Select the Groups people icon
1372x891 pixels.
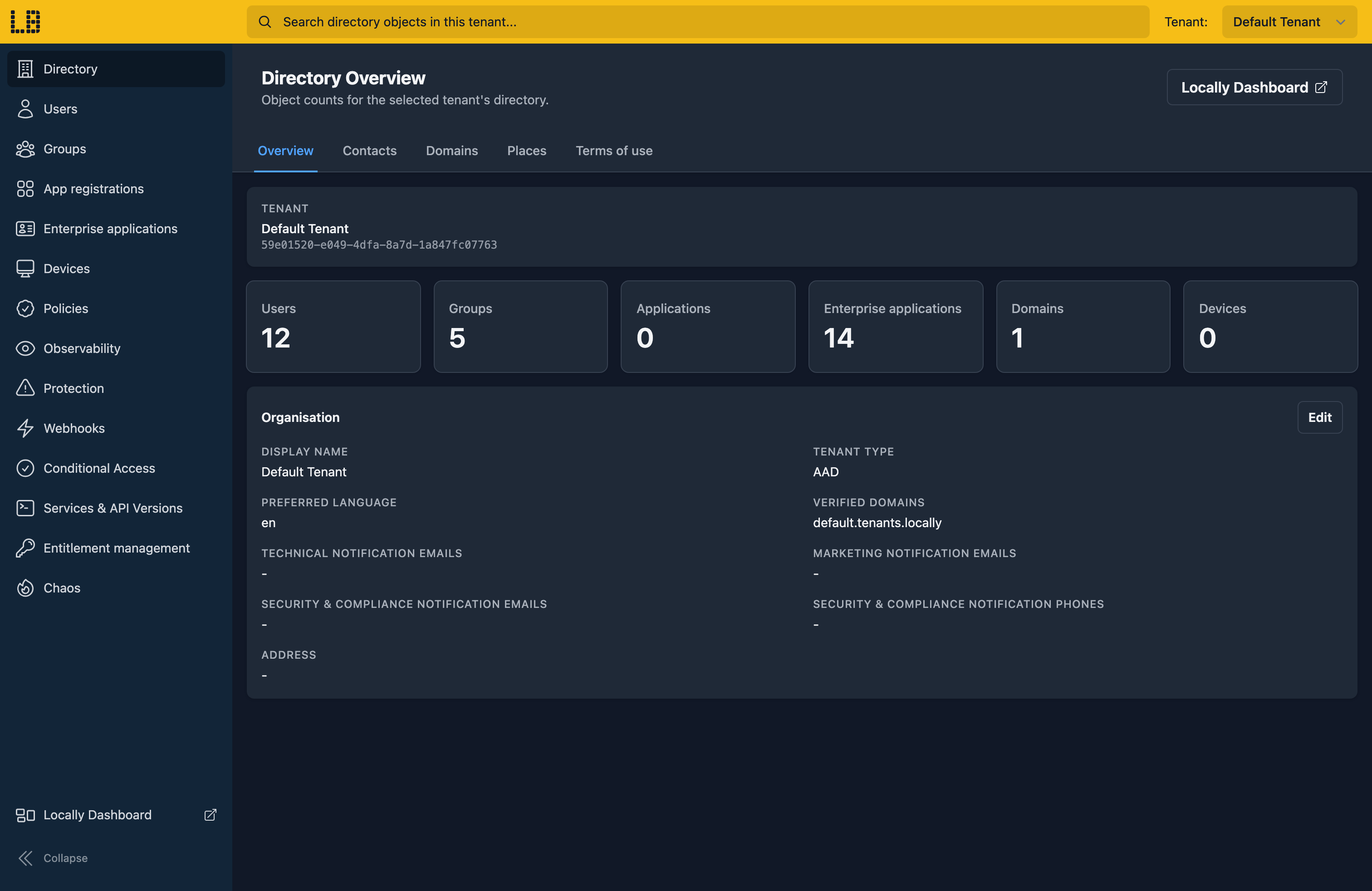(x=25, y=149)
